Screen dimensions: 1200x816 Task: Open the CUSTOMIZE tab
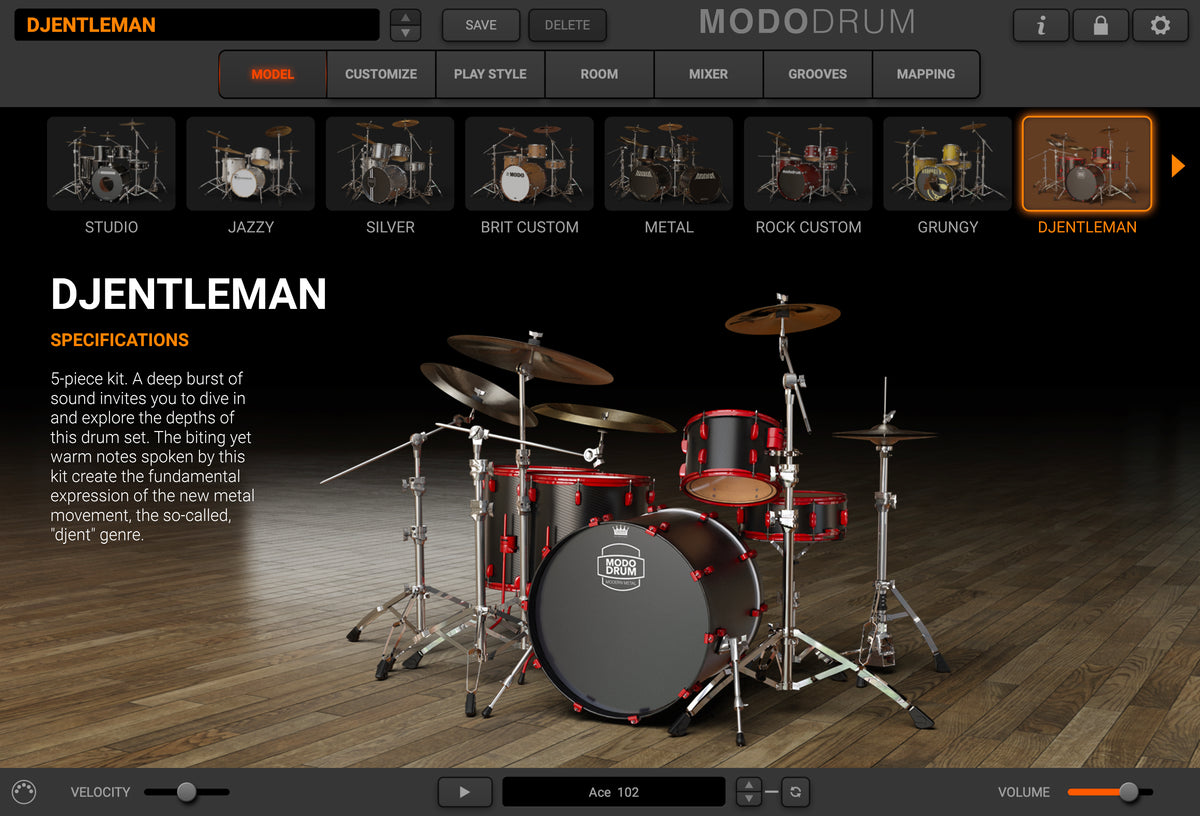tap(381, 74)
